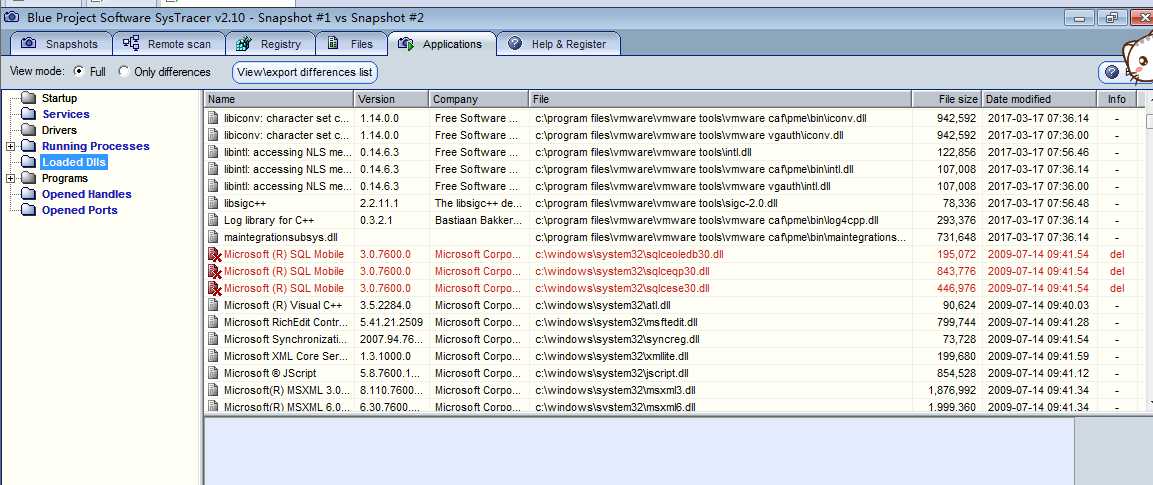
Task: Select Services in the tree
Action: (x=65, y=114)
